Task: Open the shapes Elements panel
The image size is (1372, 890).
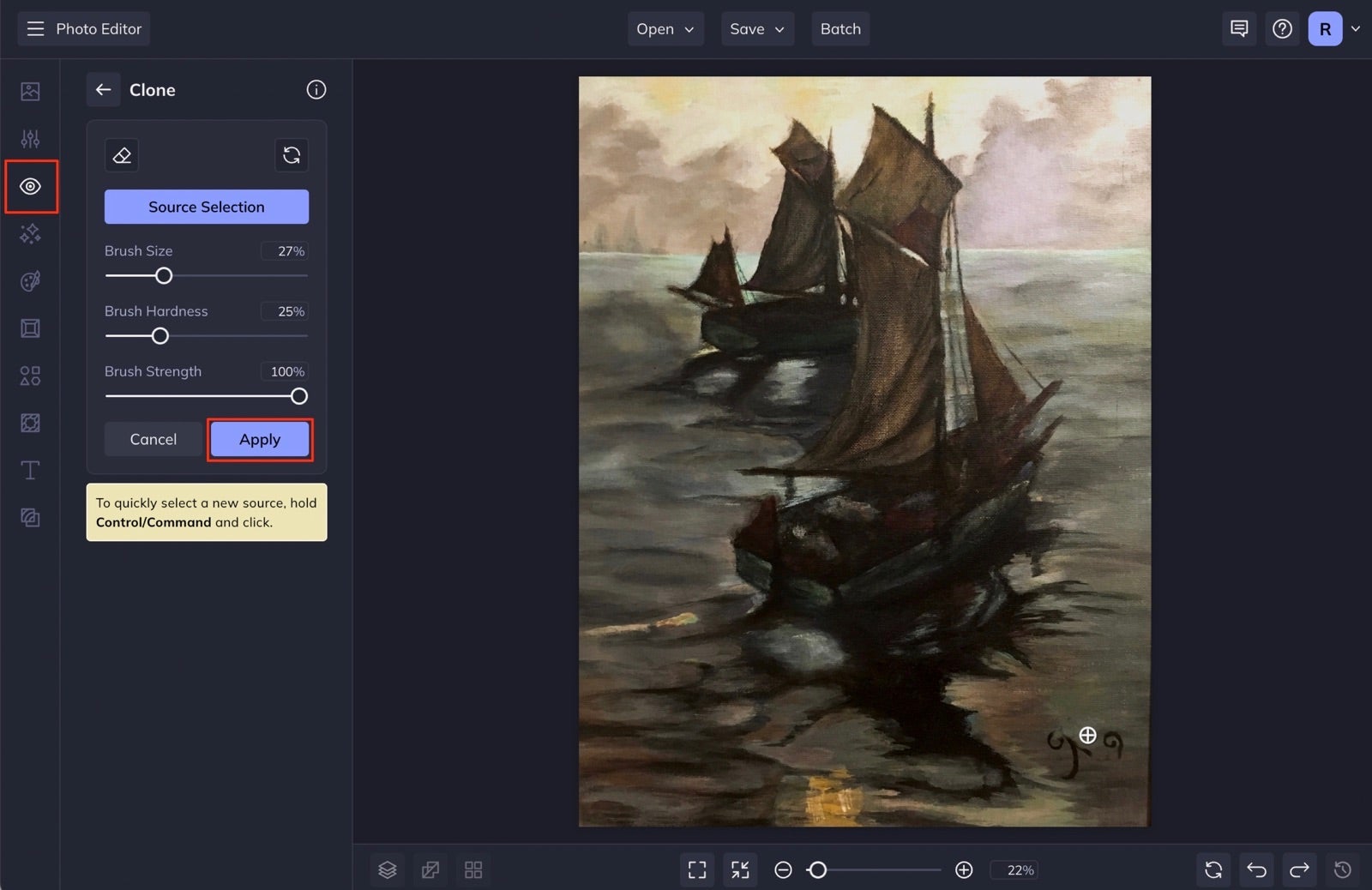Action: [x=30, y=375]
